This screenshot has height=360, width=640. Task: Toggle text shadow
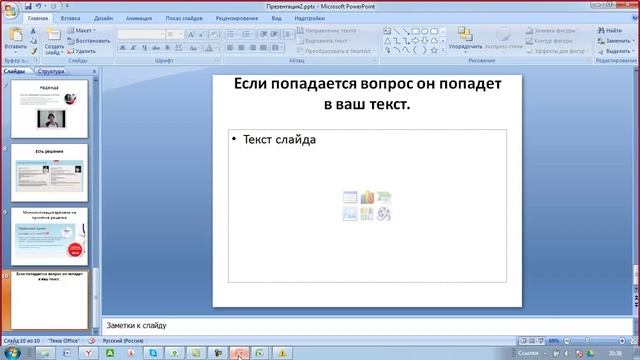click(167, 48)
